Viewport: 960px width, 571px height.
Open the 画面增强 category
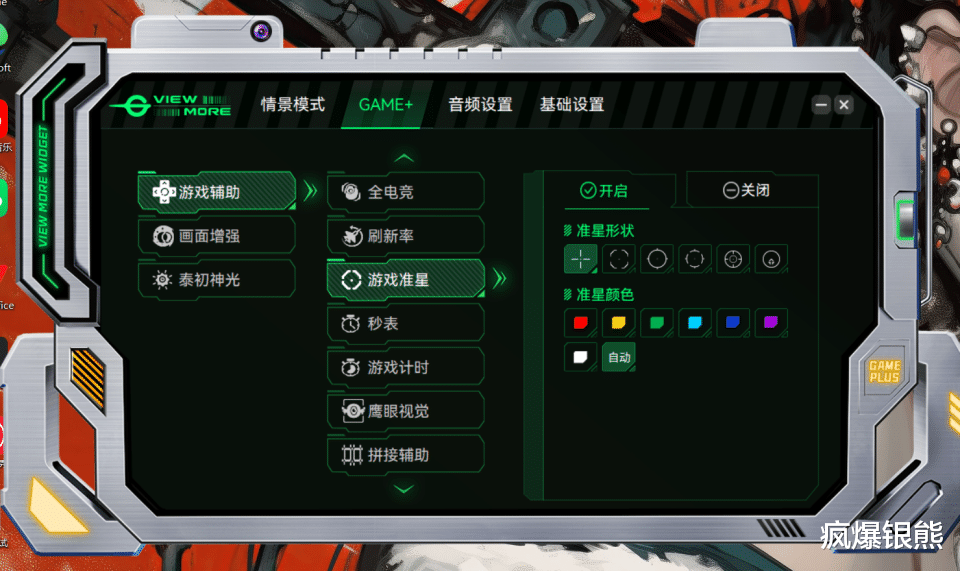(217, 236)
